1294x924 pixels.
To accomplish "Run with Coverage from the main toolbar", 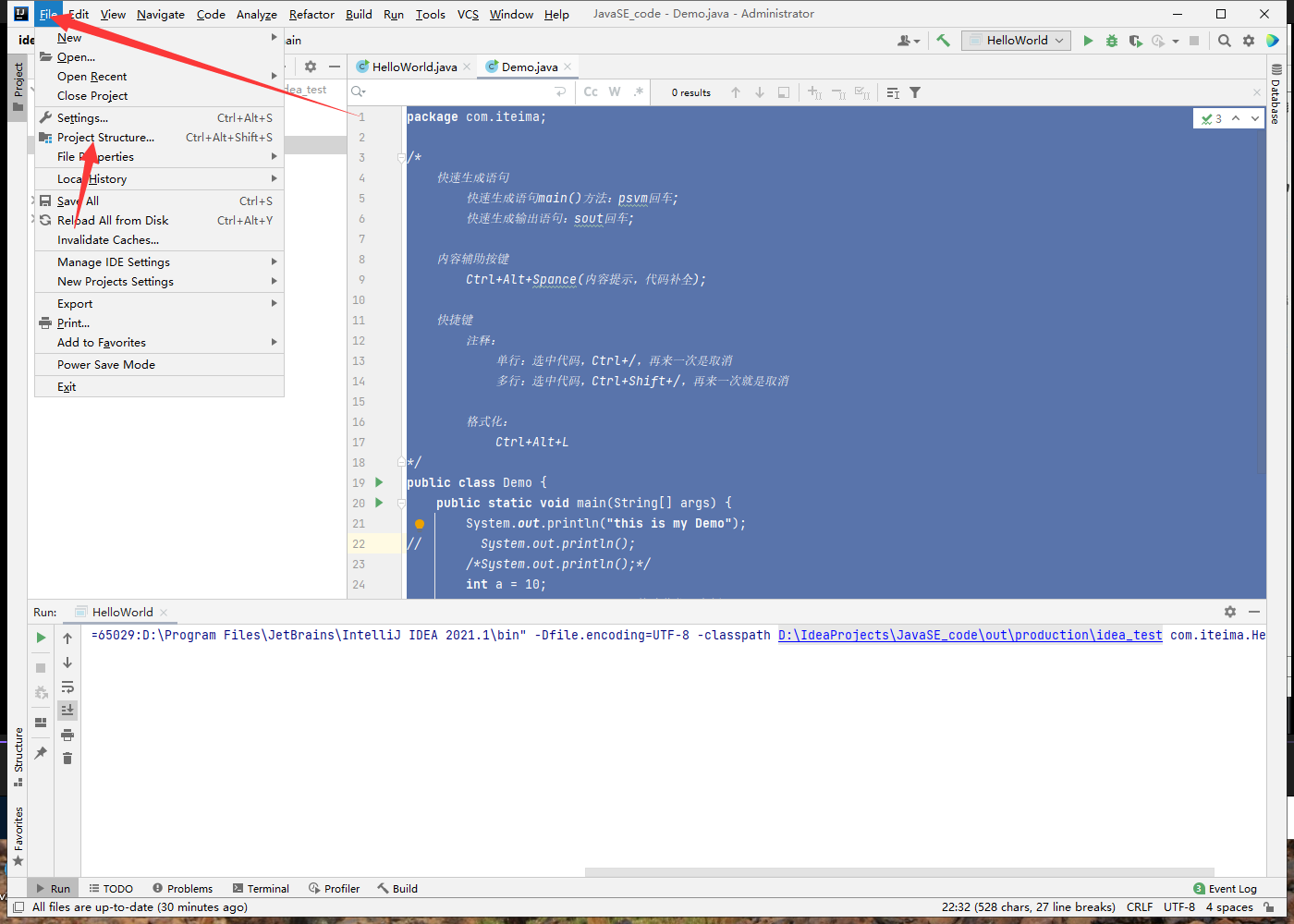I will click(x=1136, y=41).
